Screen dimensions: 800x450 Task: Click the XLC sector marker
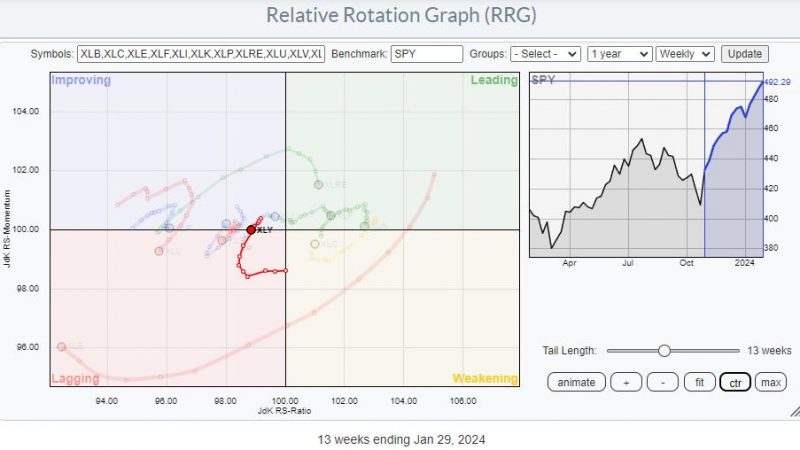point(315,244)
